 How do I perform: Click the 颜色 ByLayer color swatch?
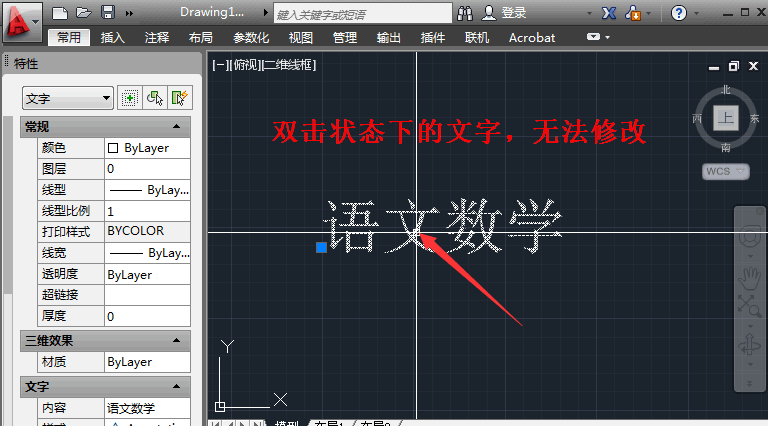[x=113, y=148]
